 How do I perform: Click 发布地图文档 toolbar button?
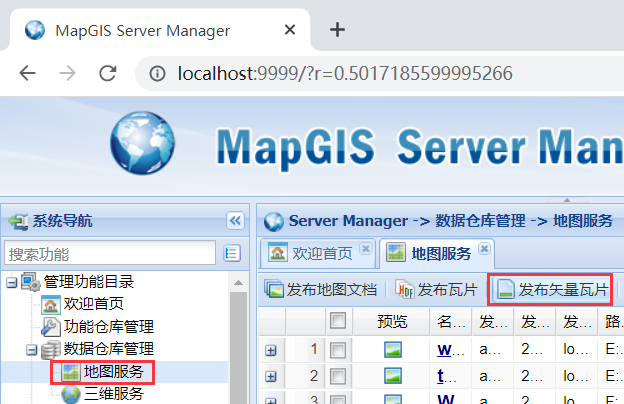click(321, 289)
